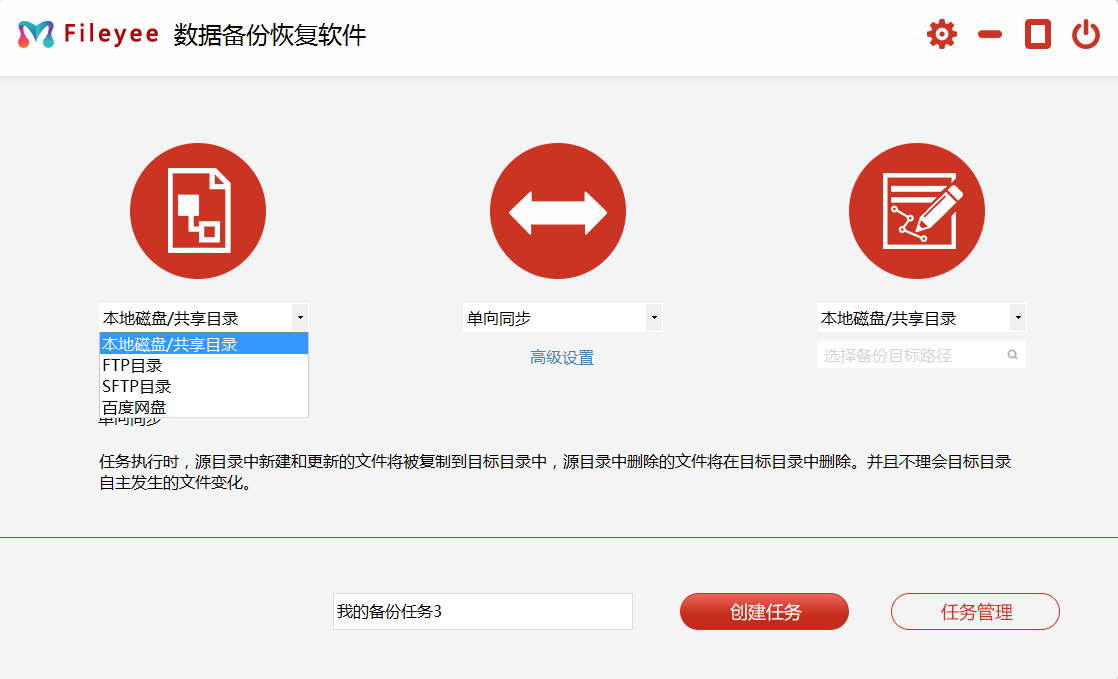The width and height of the screenshot is (1118, 679).
Task: Click the Fileyee logo icon
Action: pos(36,35)
